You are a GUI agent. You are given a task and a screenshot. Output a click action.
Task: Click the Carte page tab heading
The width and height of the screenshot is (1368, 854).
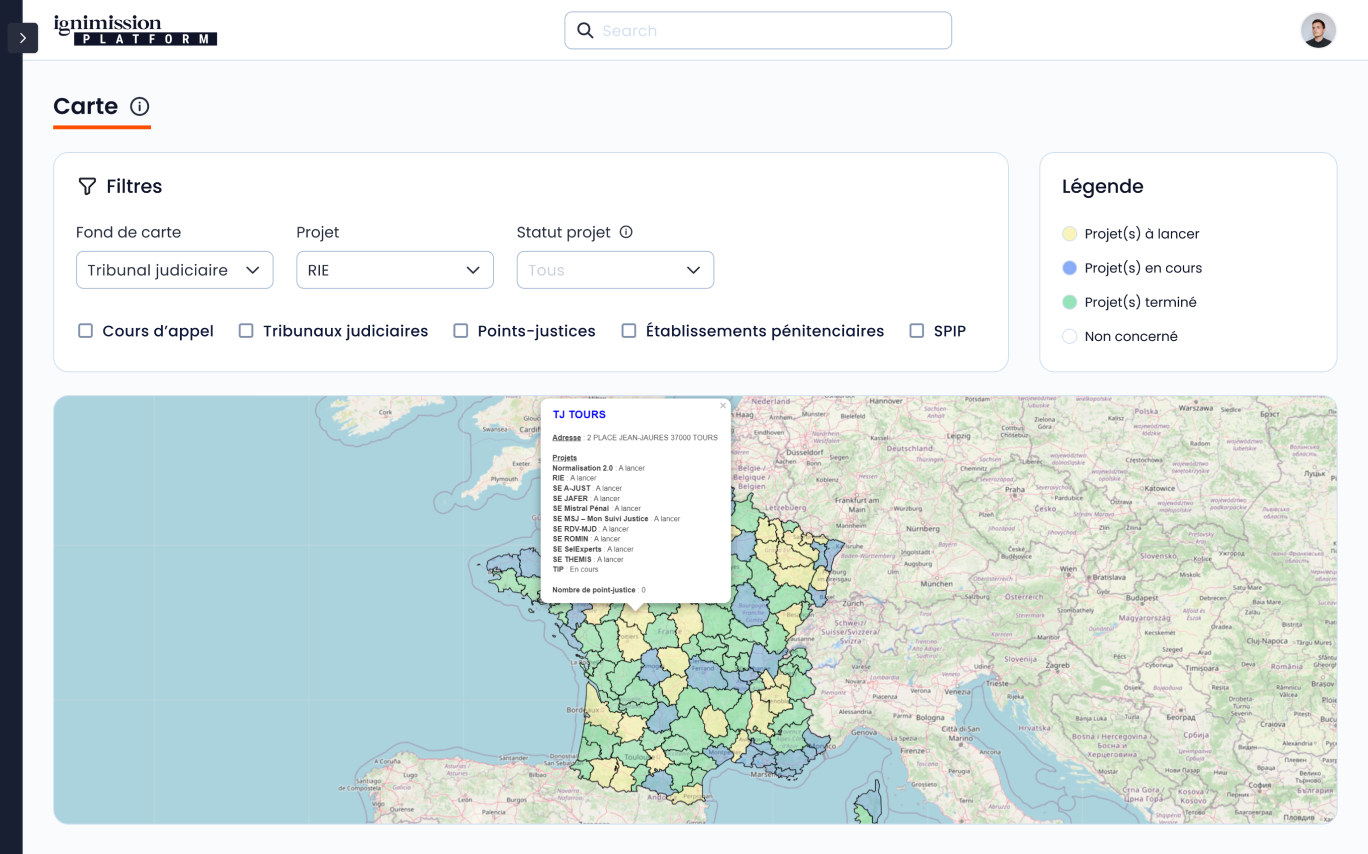86,107
